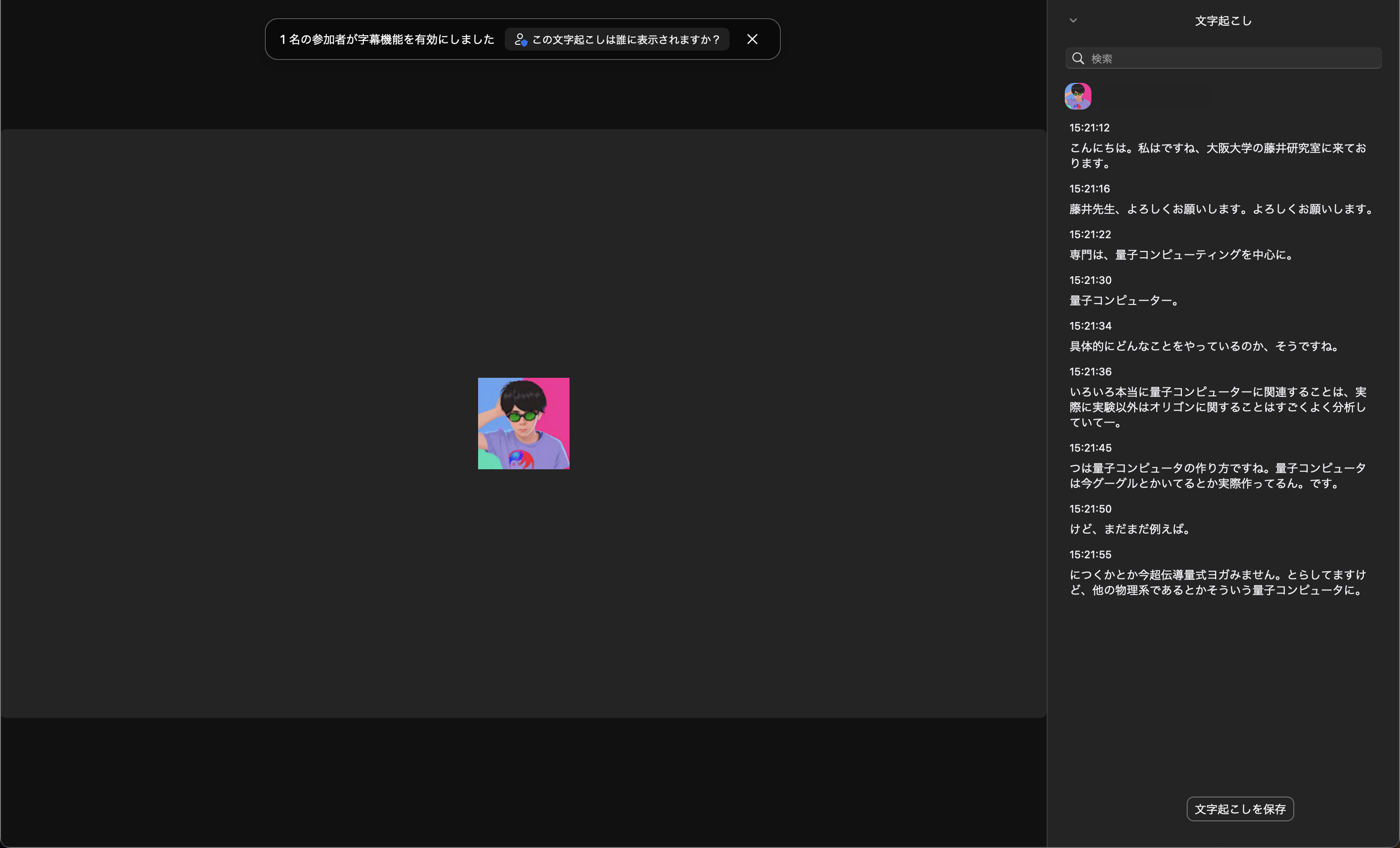Click the magnifier icon in the search box
The image size is (1400, 848).
point(1078,59)
